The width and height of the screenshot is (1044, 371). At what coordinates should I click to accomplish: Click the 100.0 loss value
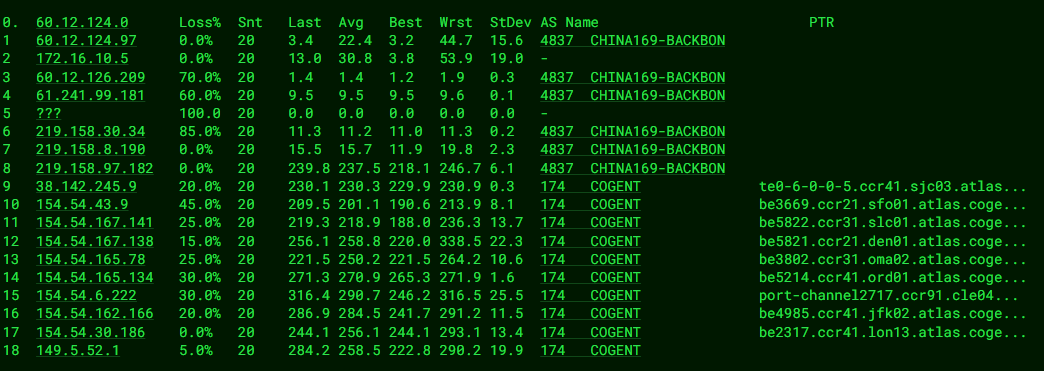pos(200,113)
